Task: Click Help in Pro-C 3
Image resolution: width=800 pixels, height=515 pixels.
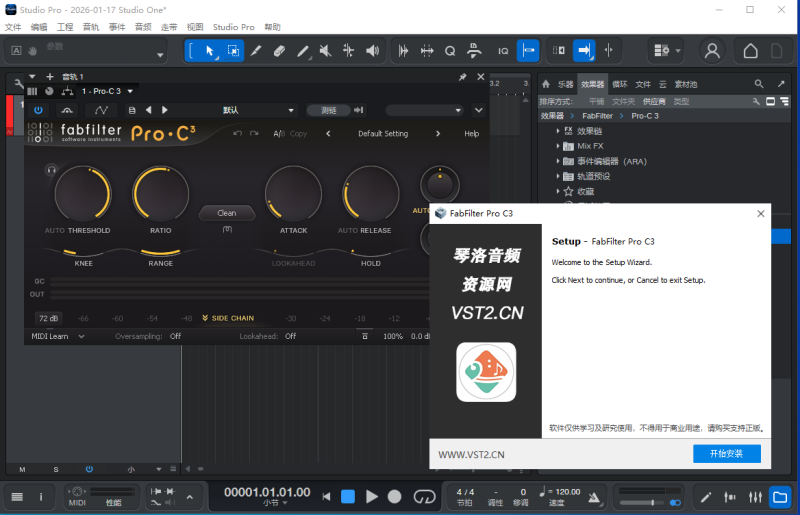Action: coord(471,134)
